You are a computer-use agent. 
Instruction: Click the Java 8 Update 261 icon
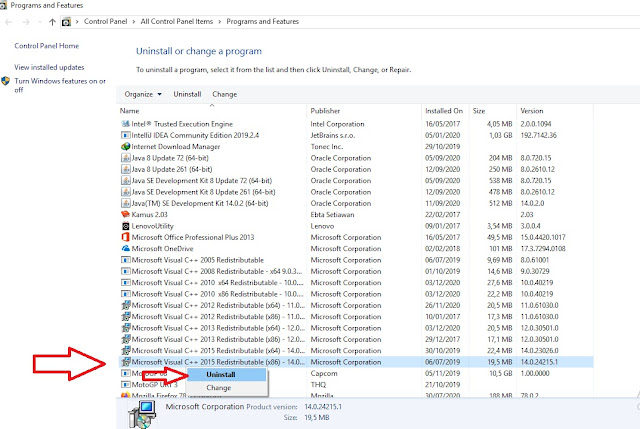126,169
